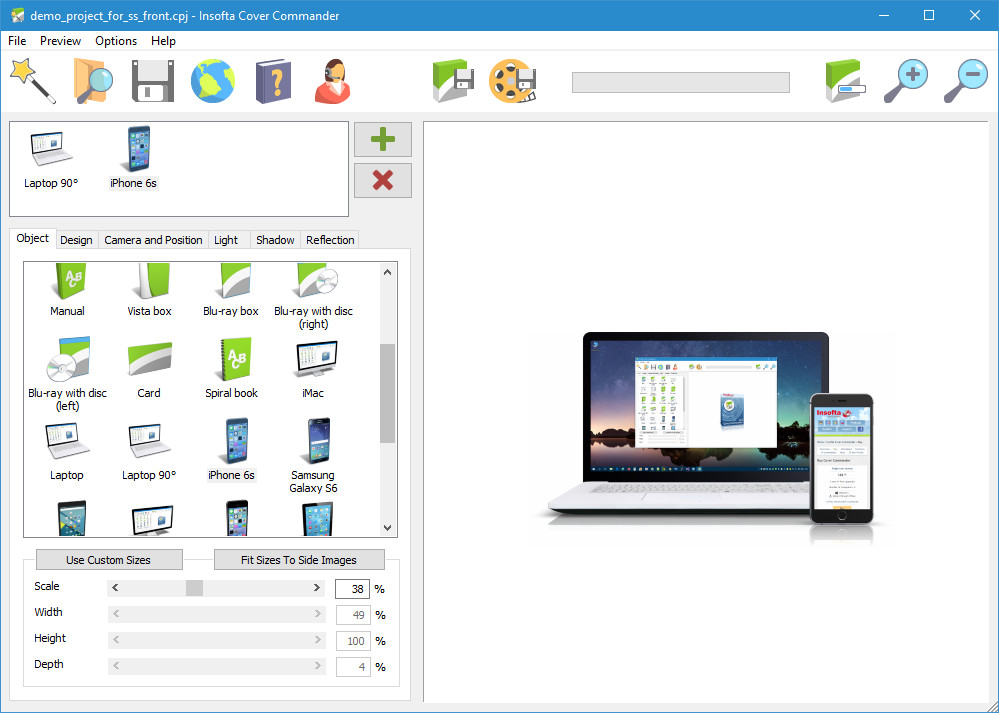Choose Laptop 90° in the object gallery

point(149,450)
